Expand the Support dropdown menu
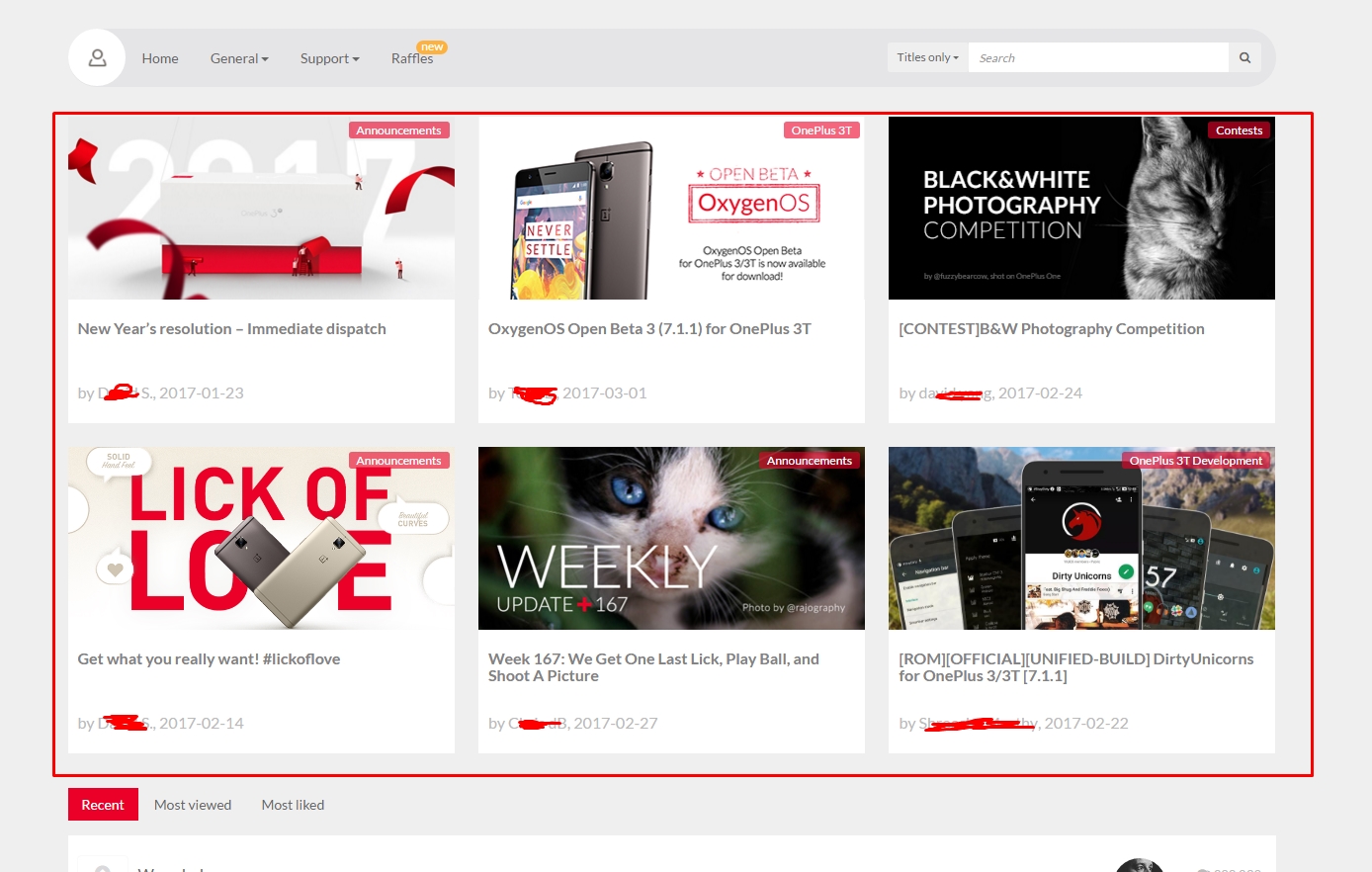Viewport: 1372px width, 872px height. 329,58
